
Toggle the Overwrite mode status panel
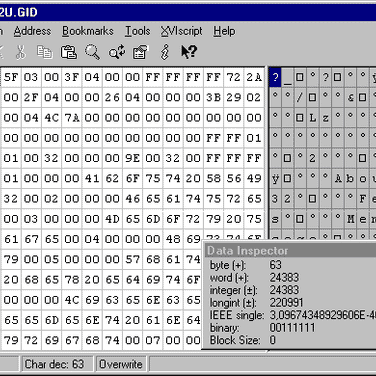click(121, 364)
